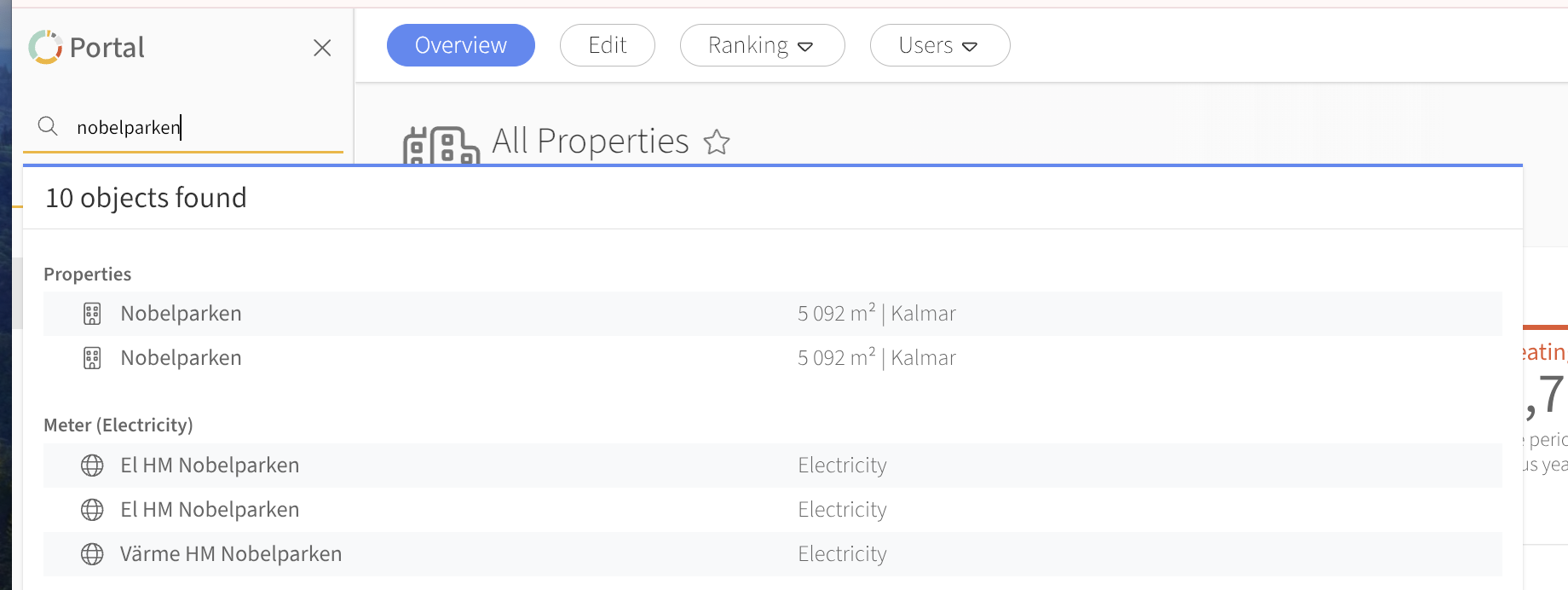Expand the Users dropdown menu
The width and height of the screenshot is (1568, 590).
click(x=939, y=45)
